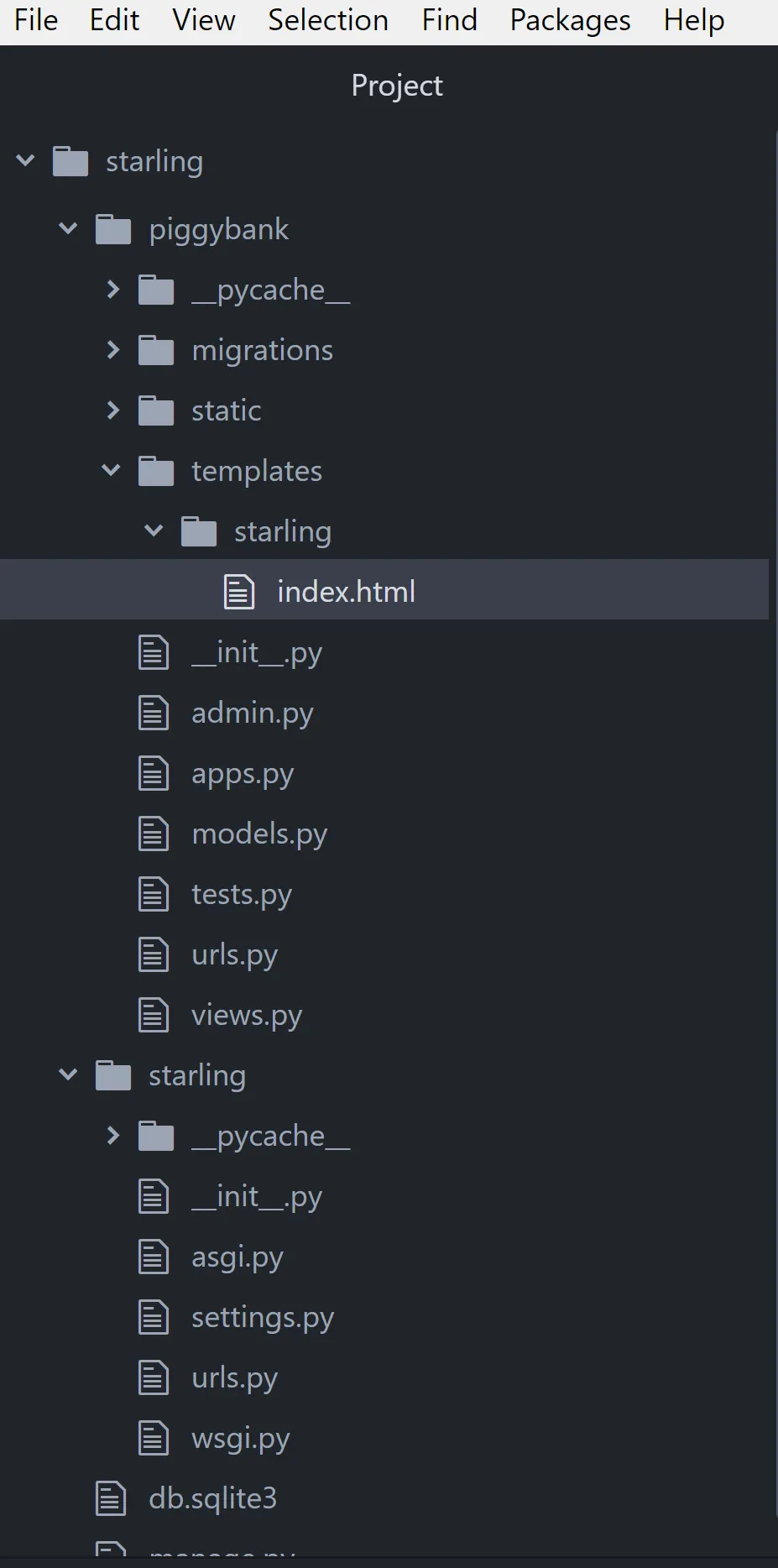Open the Packages menu
Image resolution: width=778 pixels, height=1568 pixels.
(x=570, y=20)
